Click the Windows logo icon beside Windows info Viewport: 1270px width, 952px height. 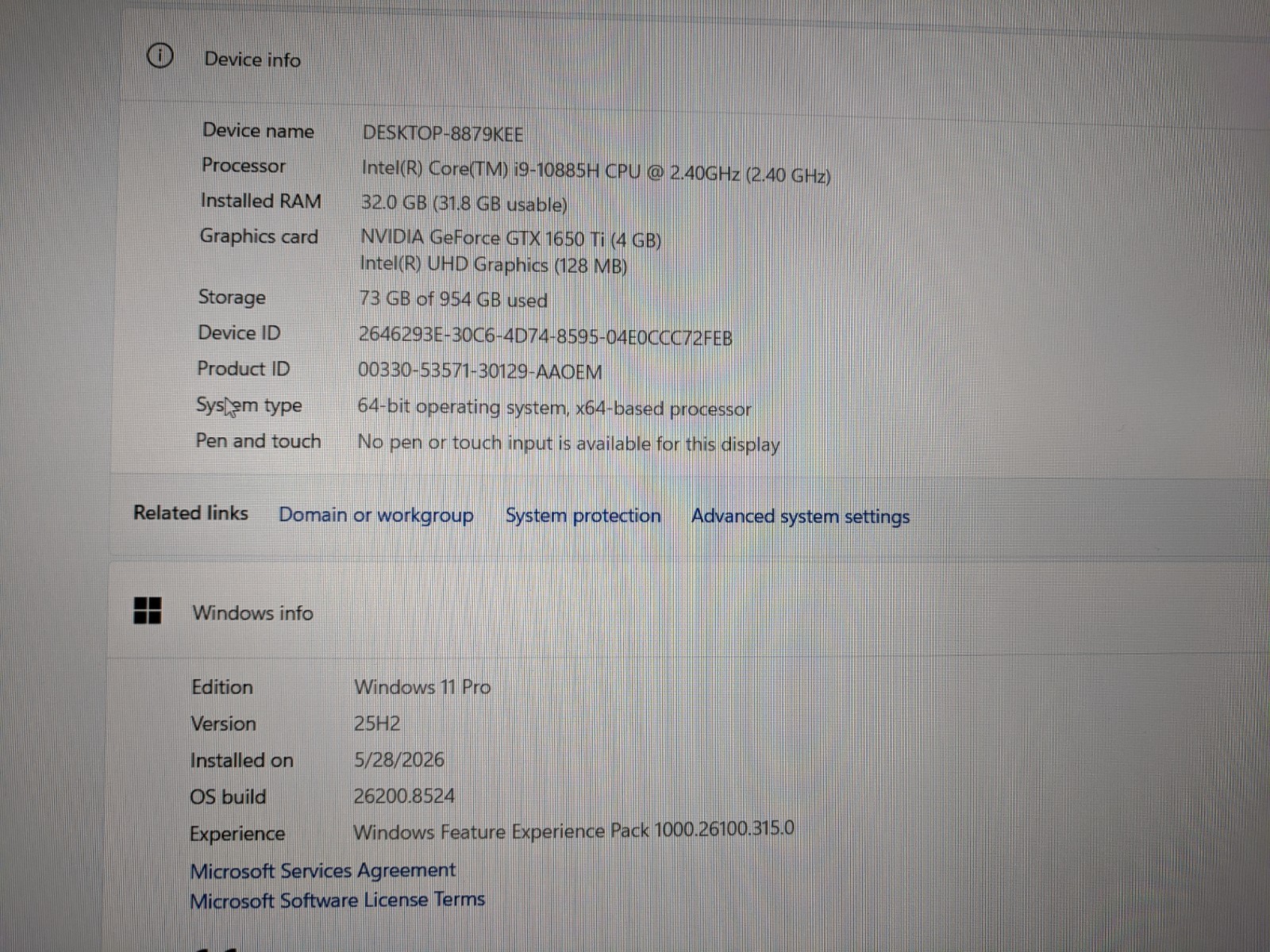148,611
